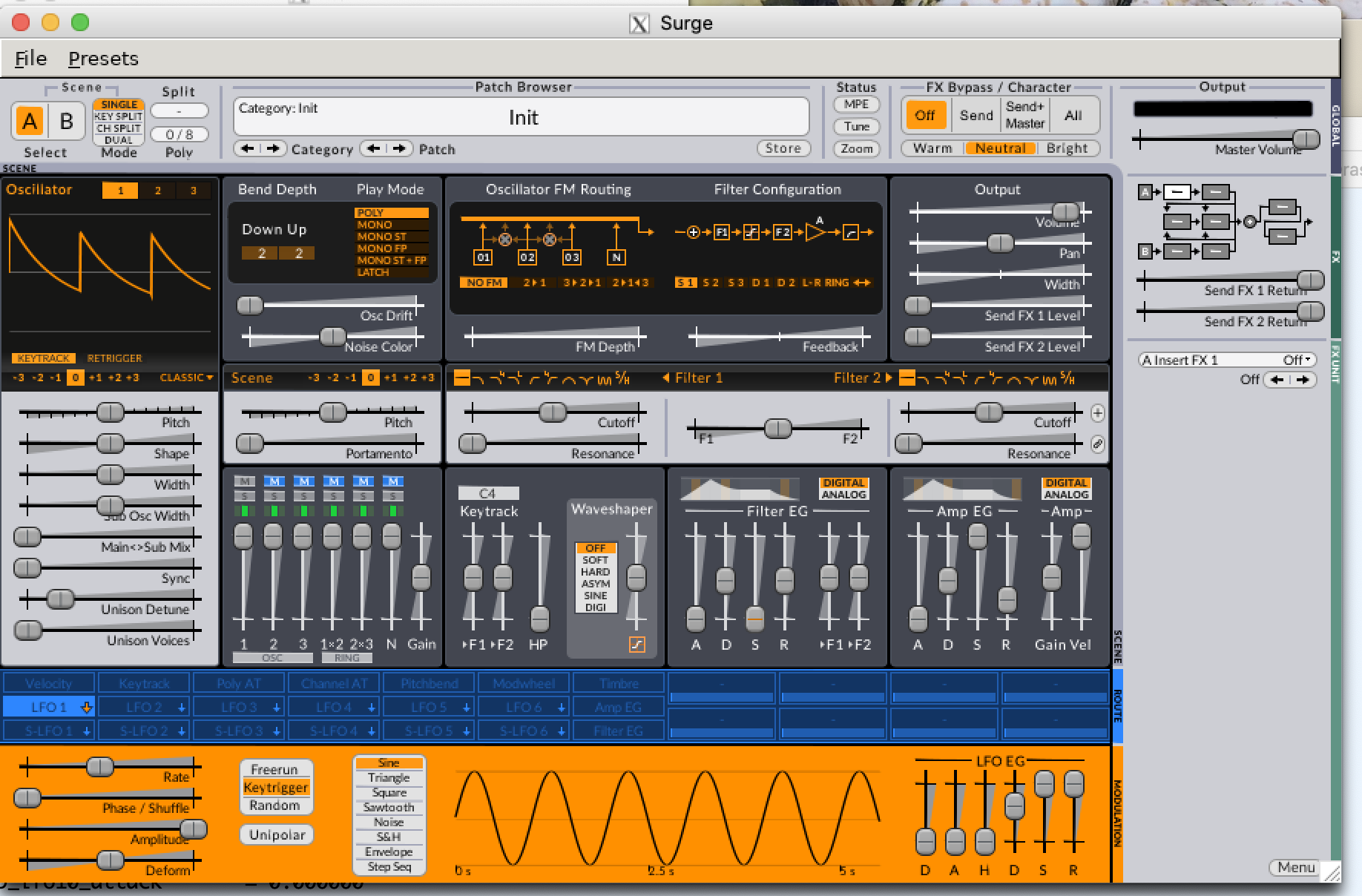Click the Menu button at bottom right
Image resolution: width=1362 pixels, height=896 pixels.
point(1295,867)
